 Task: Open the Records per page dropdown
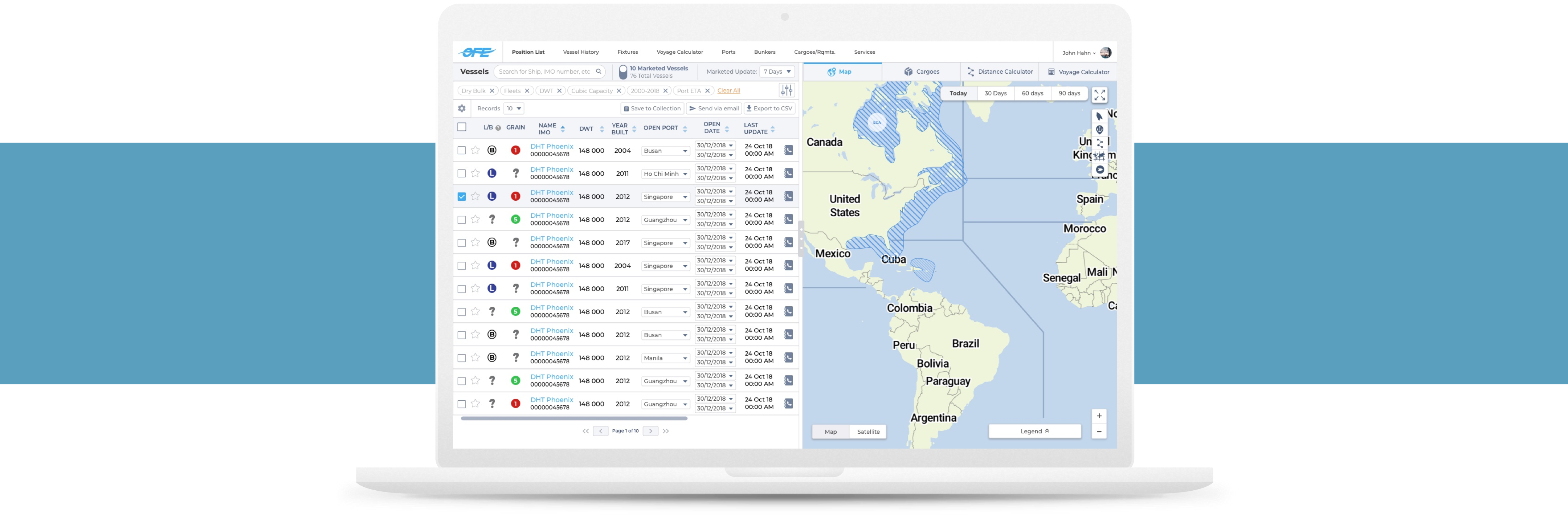pos(513,109)
